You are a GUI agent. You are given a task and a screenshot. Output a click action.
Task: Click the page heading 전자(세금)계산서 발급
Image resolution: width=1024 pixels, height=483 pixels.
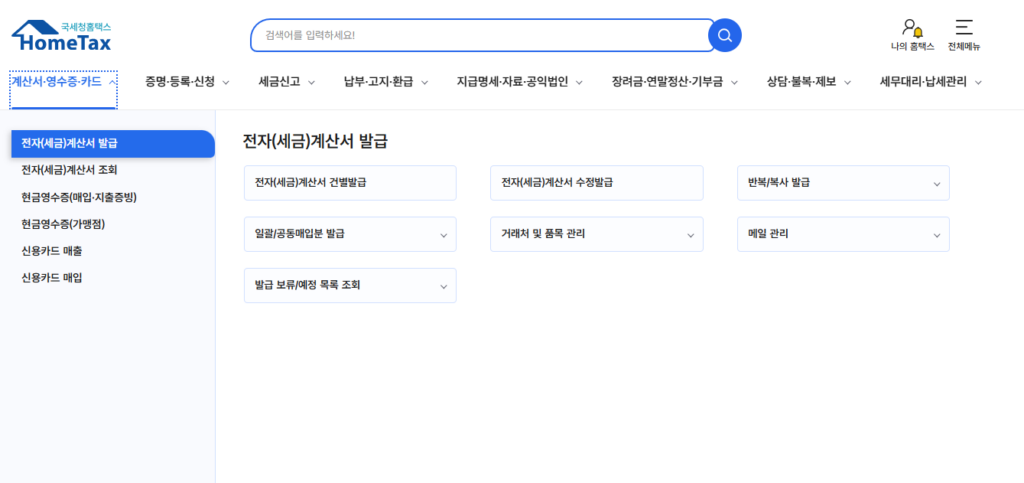[315, 141]
